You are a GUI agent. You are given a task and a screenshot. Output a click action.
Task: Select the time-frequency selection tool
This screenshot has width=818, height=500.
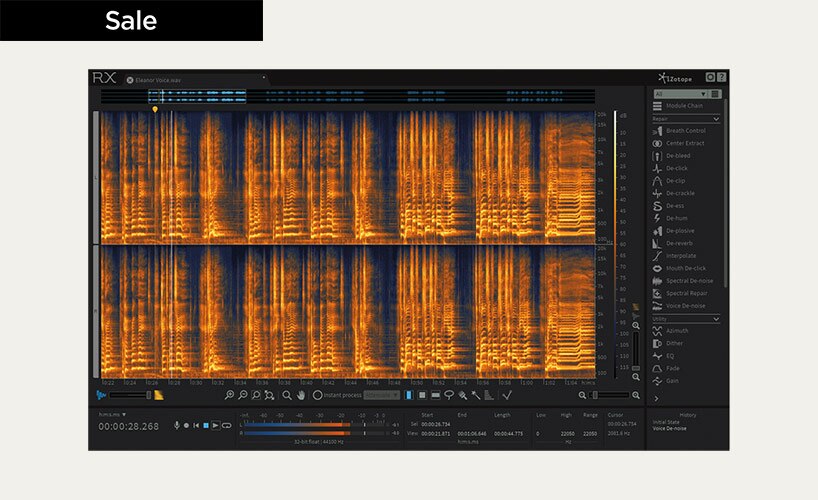click(422, 395)
